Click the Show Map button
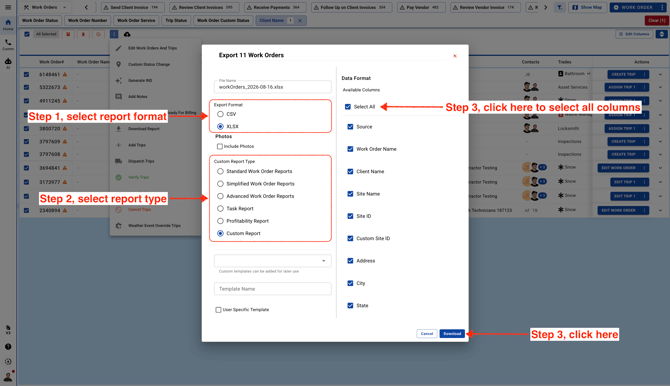 click(x=587, y=7)
